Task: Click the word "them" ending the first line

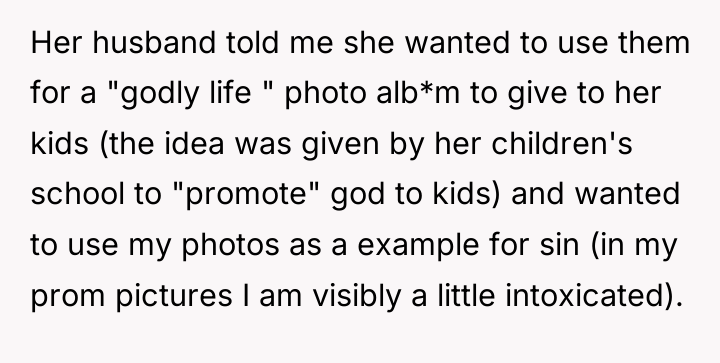Action: click(x=654, y=42)
